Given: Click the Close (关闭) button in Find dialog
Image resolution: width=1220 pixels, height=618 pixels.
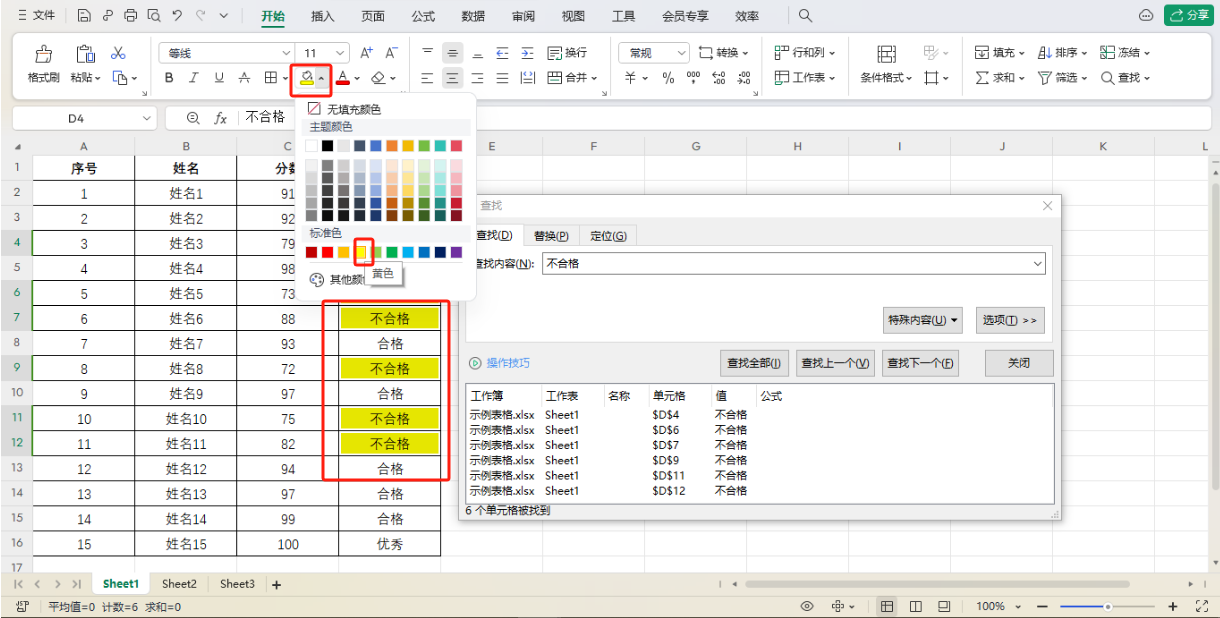Looking at the screenshot, I should [x=1019, y=363].
